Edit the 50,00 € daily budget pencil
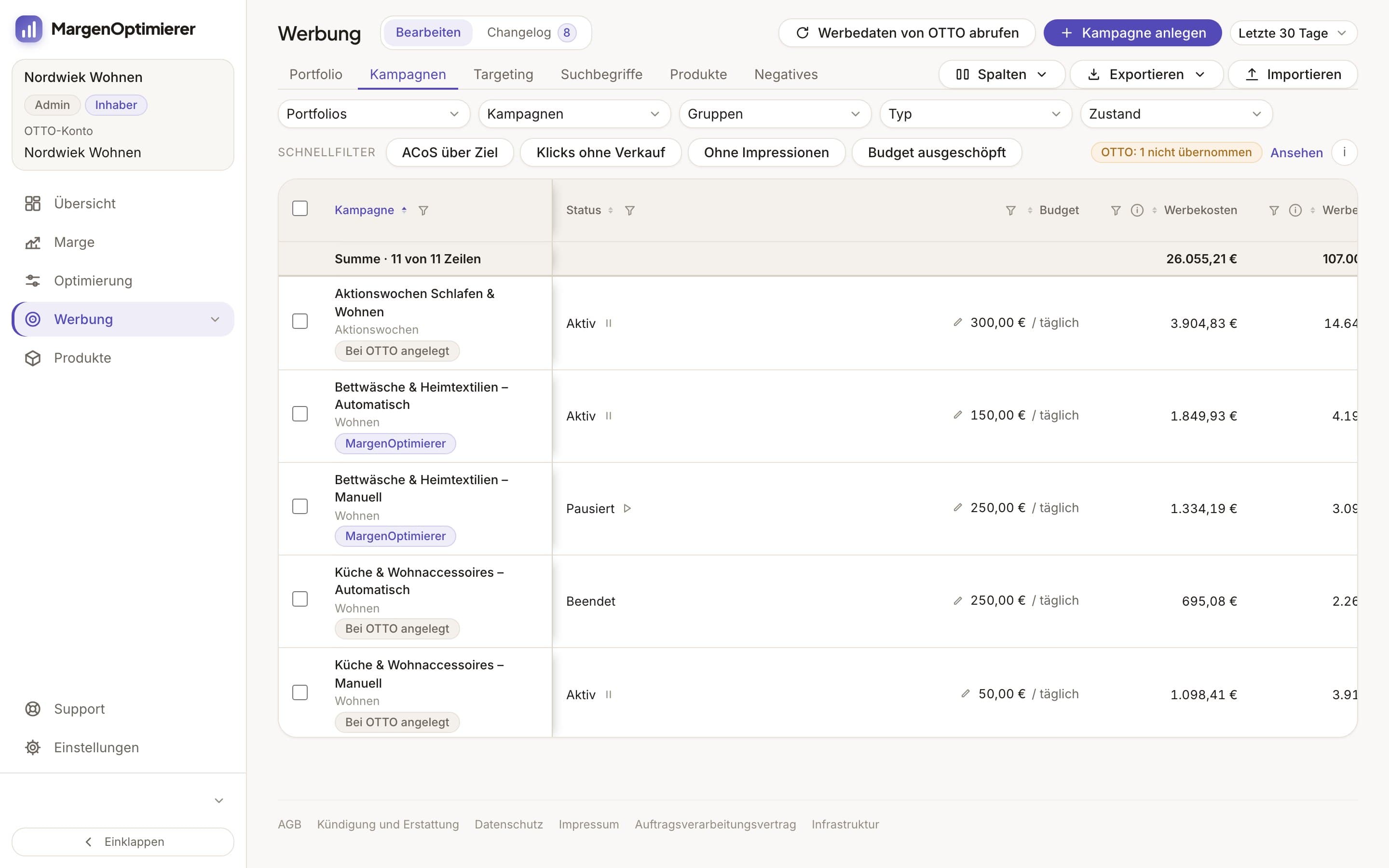 (966, 693)
